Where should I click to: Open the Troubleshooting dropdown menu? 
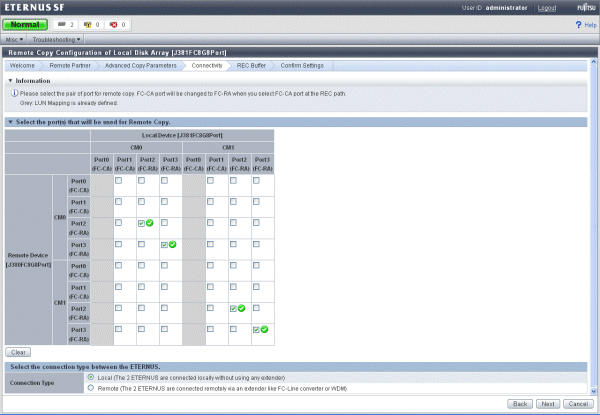56,39
